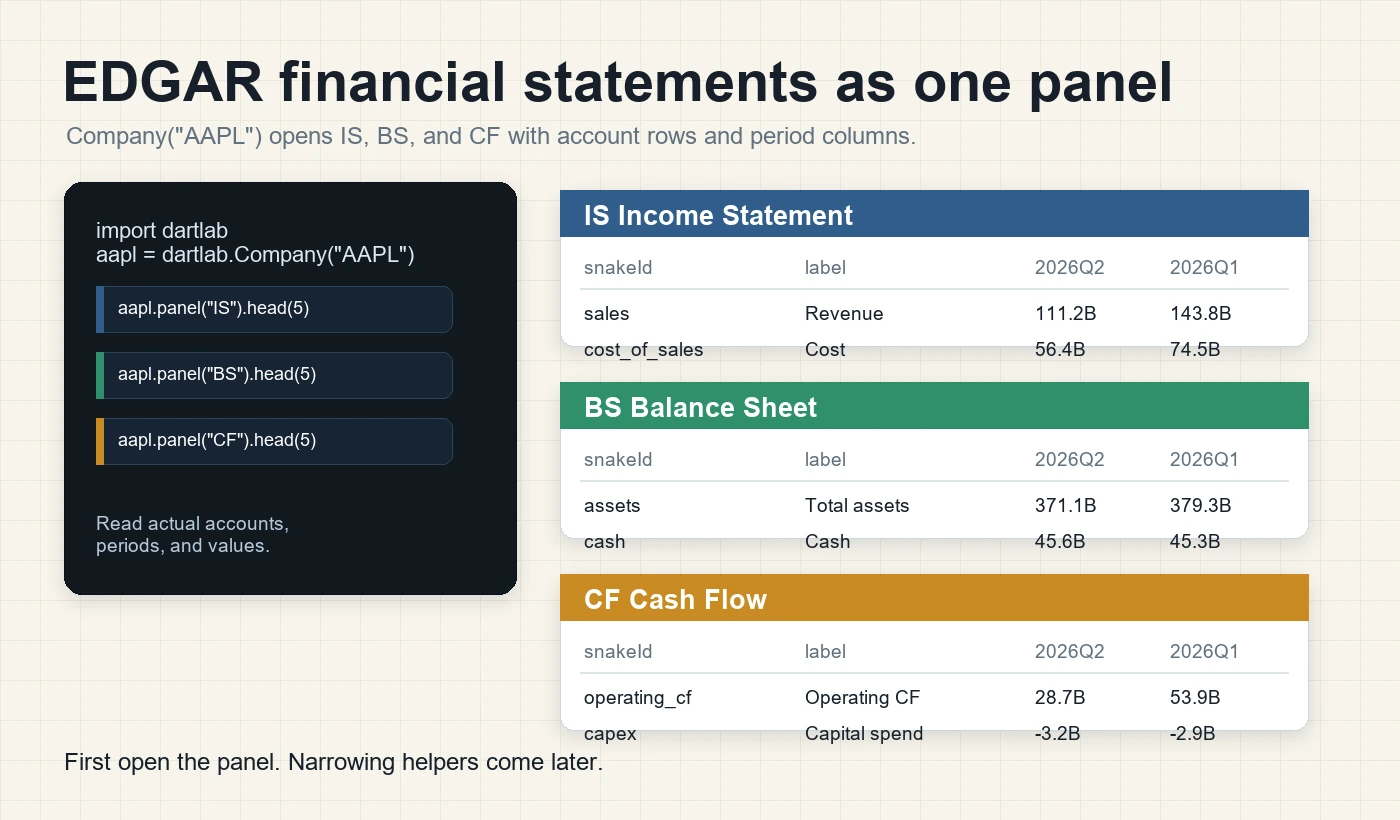The image size is (1400, 820).
Task: Select the CF Cash Flow header
Action: (934, 598)
